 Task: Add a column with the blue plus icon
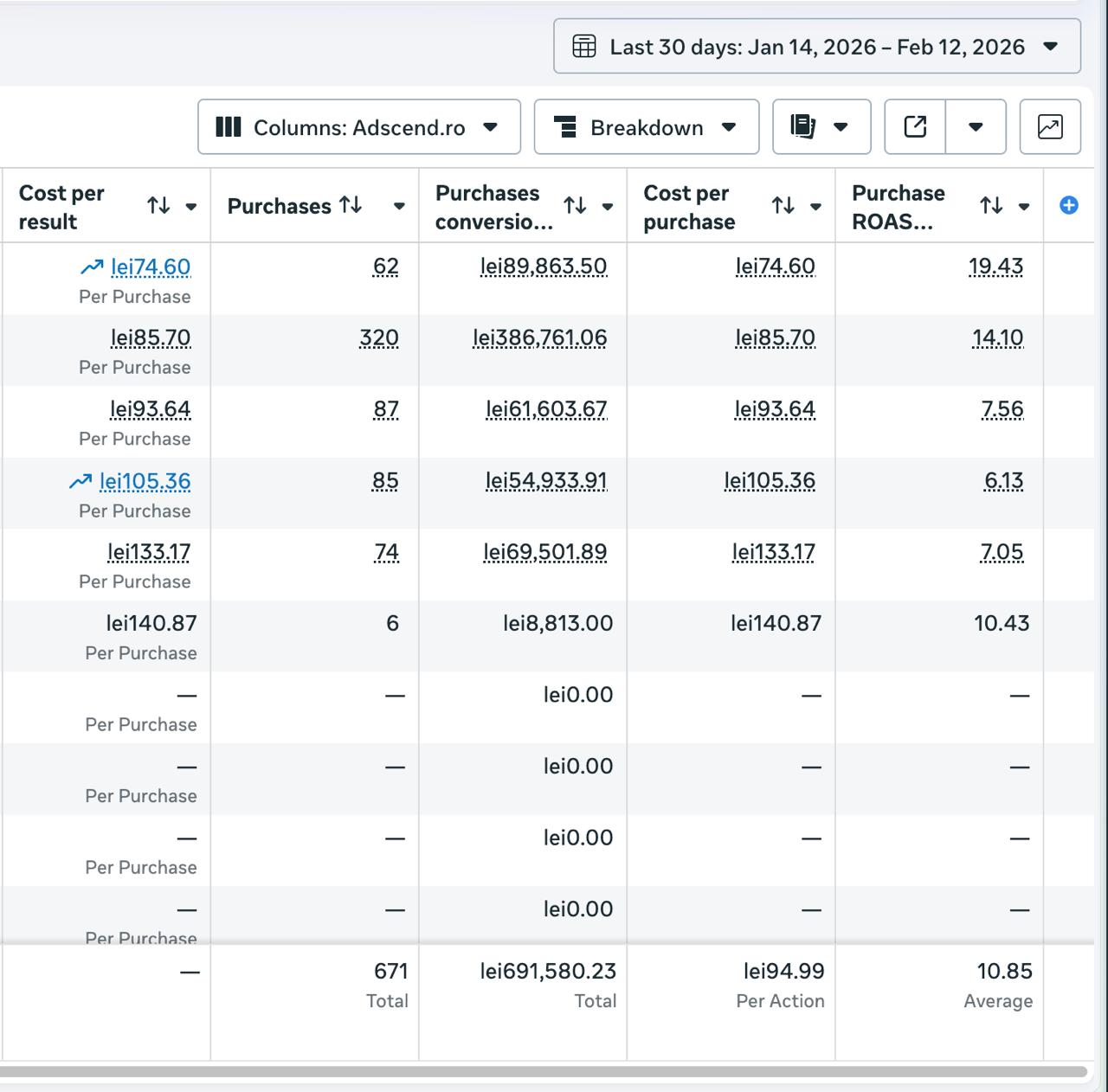pos(1069,205)
